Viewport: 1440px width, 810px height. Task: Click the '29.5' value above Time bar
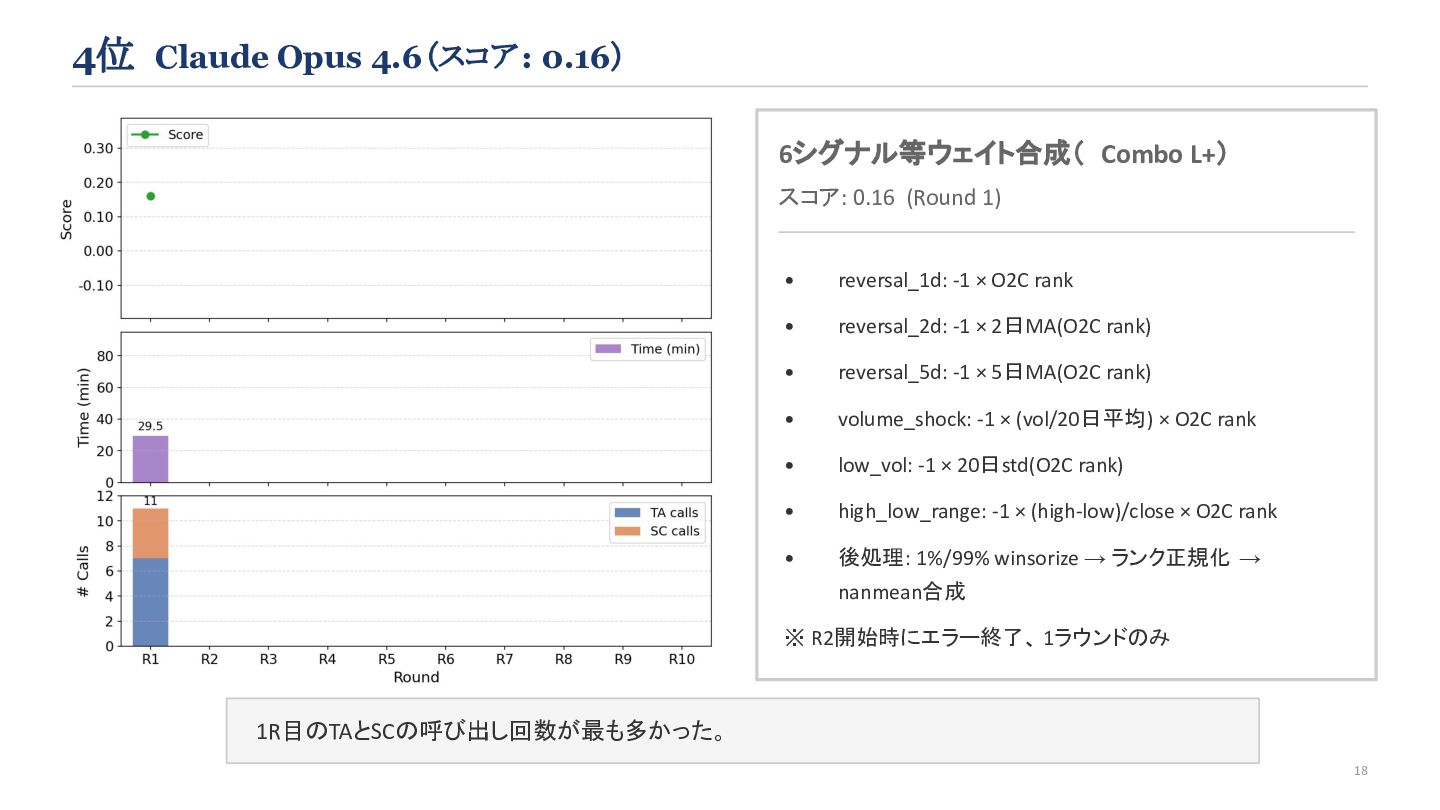tap(150, 426)
